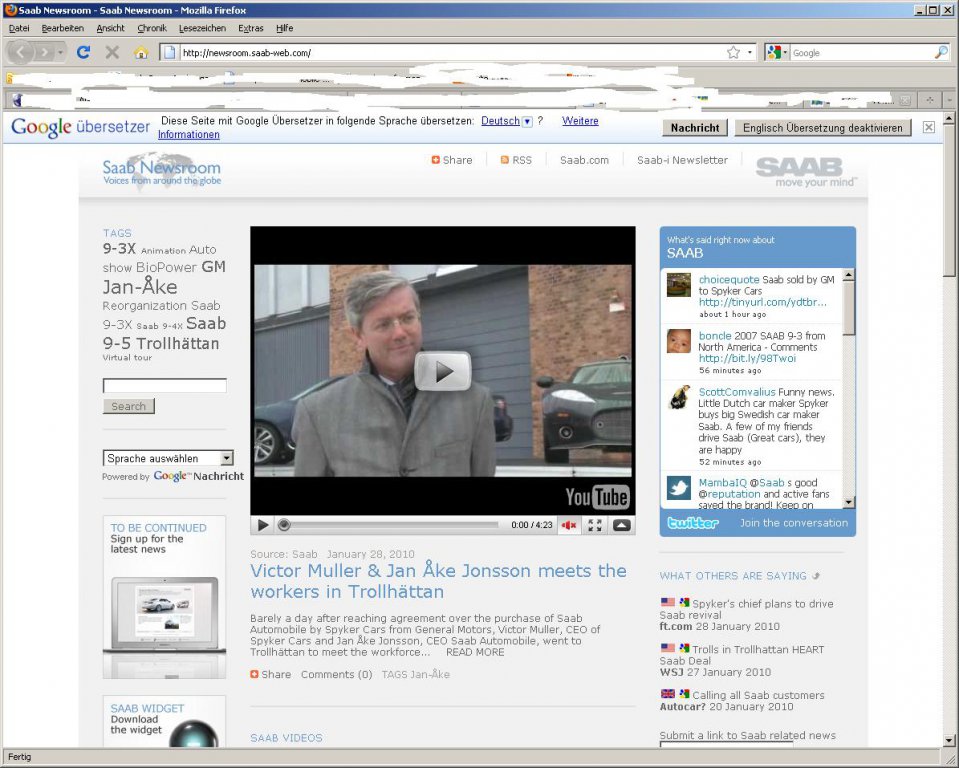
Task: Click the SAAB move your mind logo
Action: click(806, 171)
